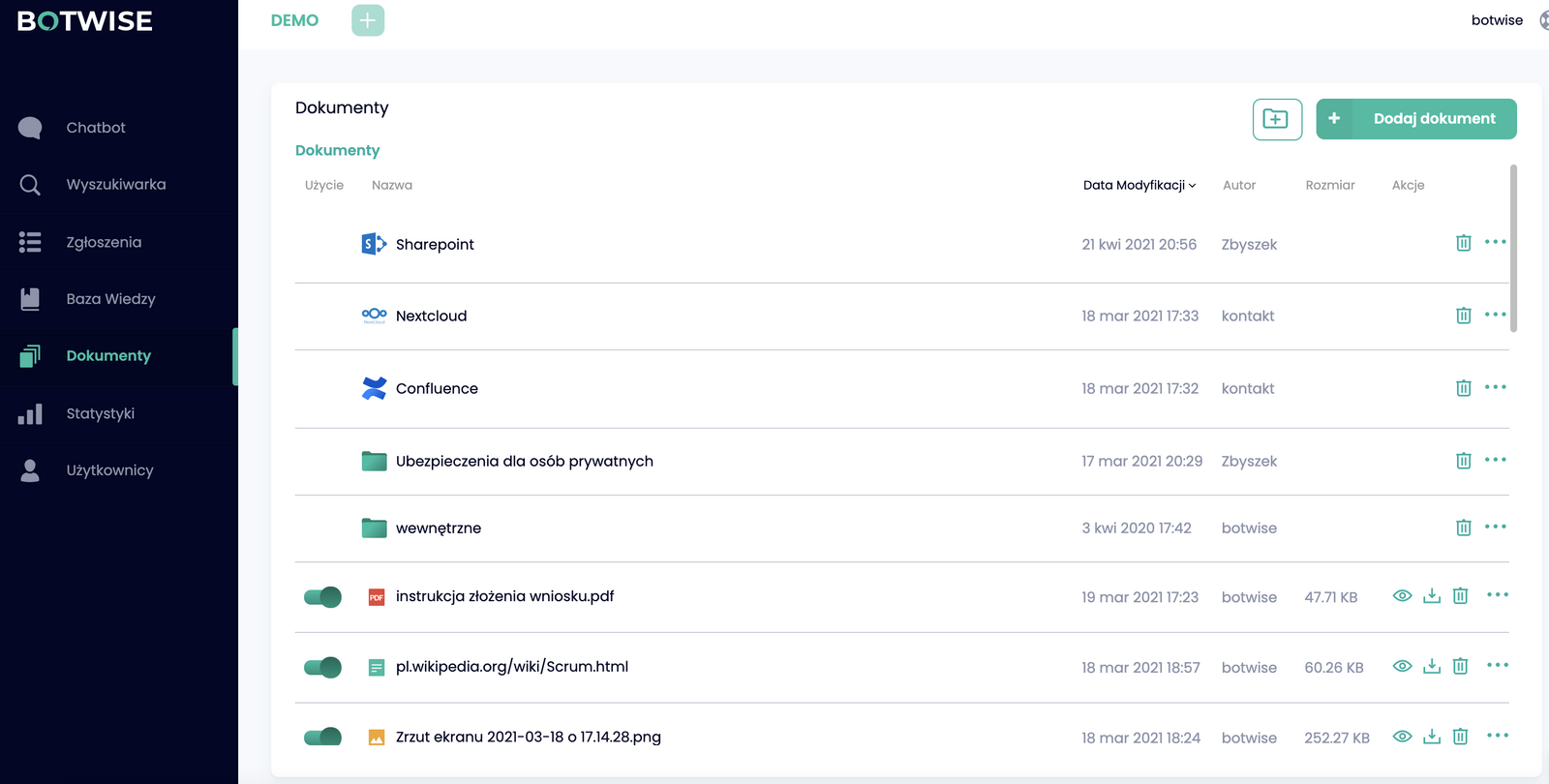Click plus icon next to DEMO
This screenshot has height=784, width=1549.
(367, 20)
